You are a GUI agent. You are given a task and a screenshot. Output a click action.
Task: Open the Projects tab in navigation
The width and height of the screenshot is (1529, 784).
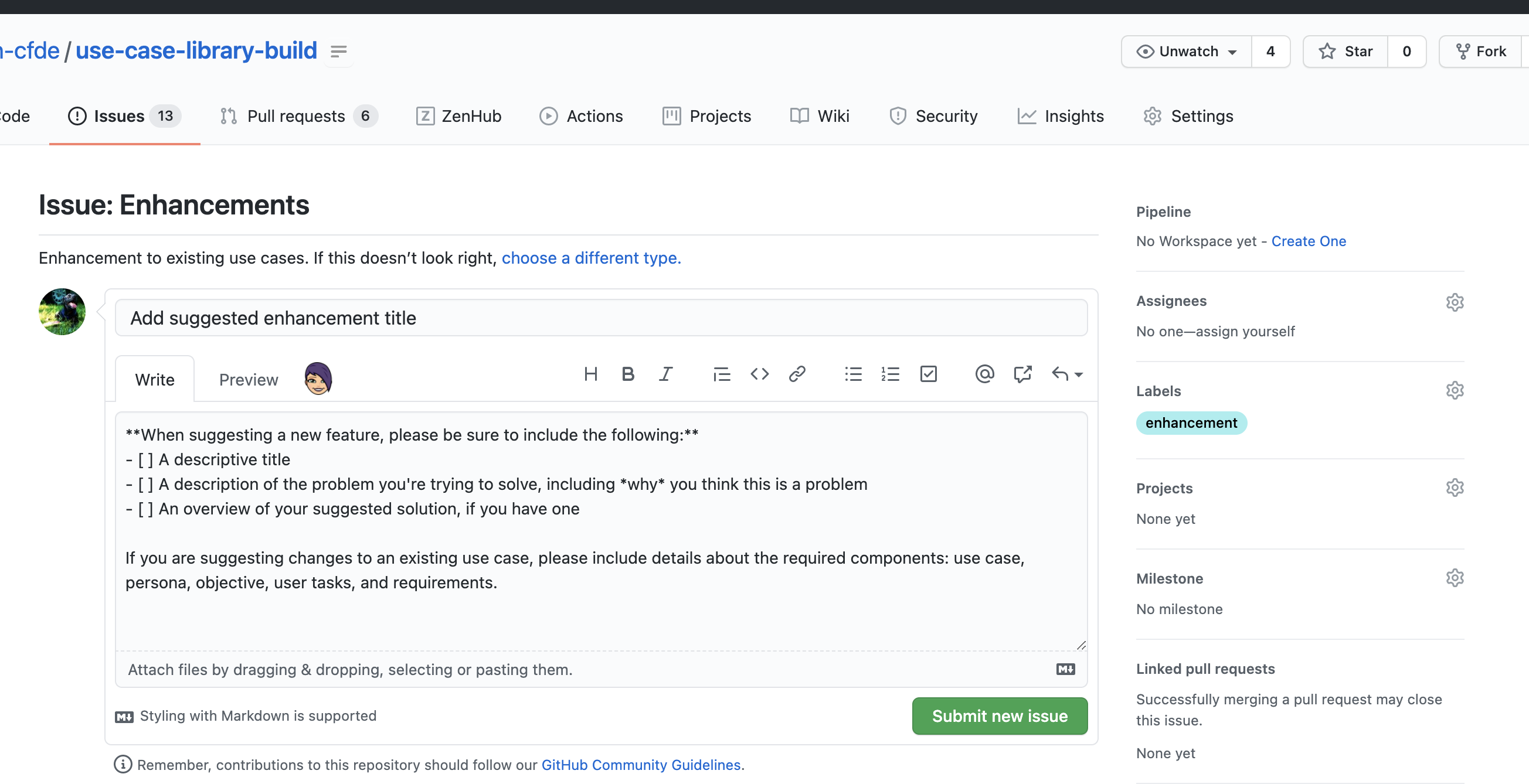coord(706,116)
